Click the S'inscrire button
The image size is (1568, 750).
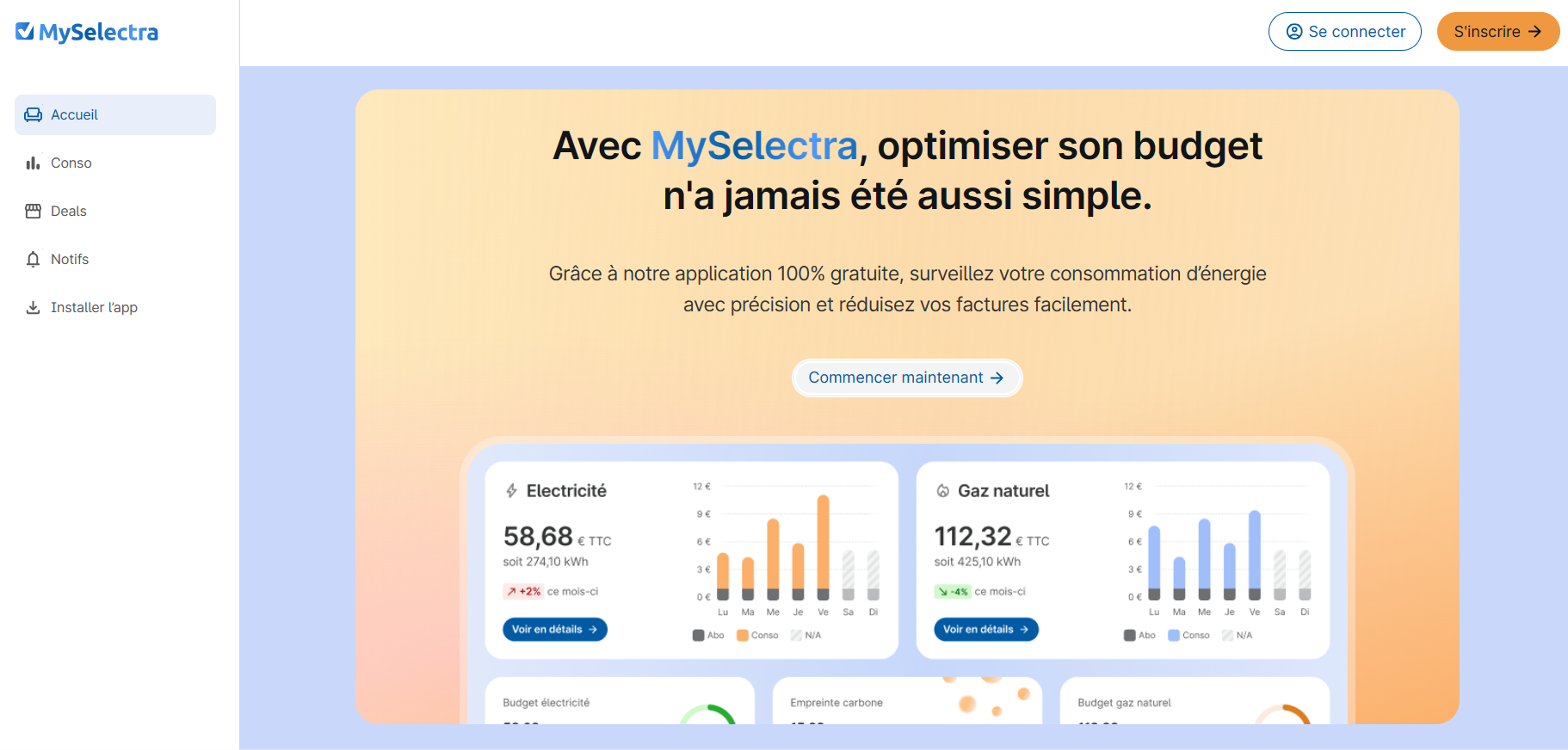[1497, 31]
